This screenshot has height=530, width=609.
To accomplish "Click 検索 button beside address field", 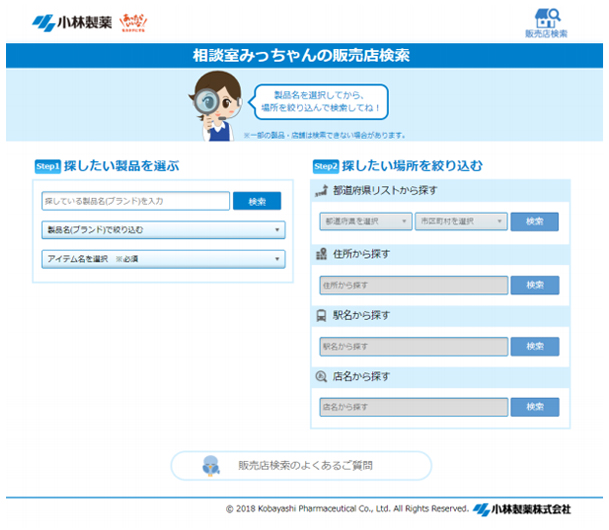I will (535, 285).
